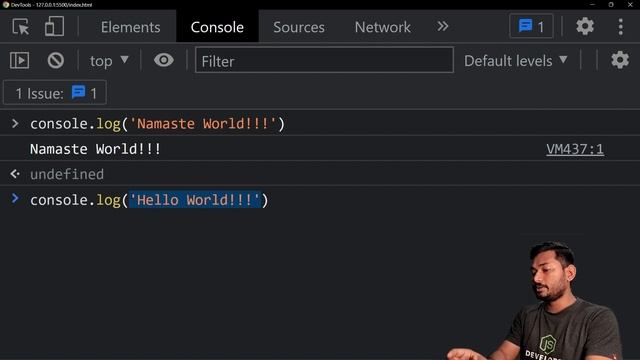
Task: Open the three-dot customize menu
Action: tap(620, 27)
